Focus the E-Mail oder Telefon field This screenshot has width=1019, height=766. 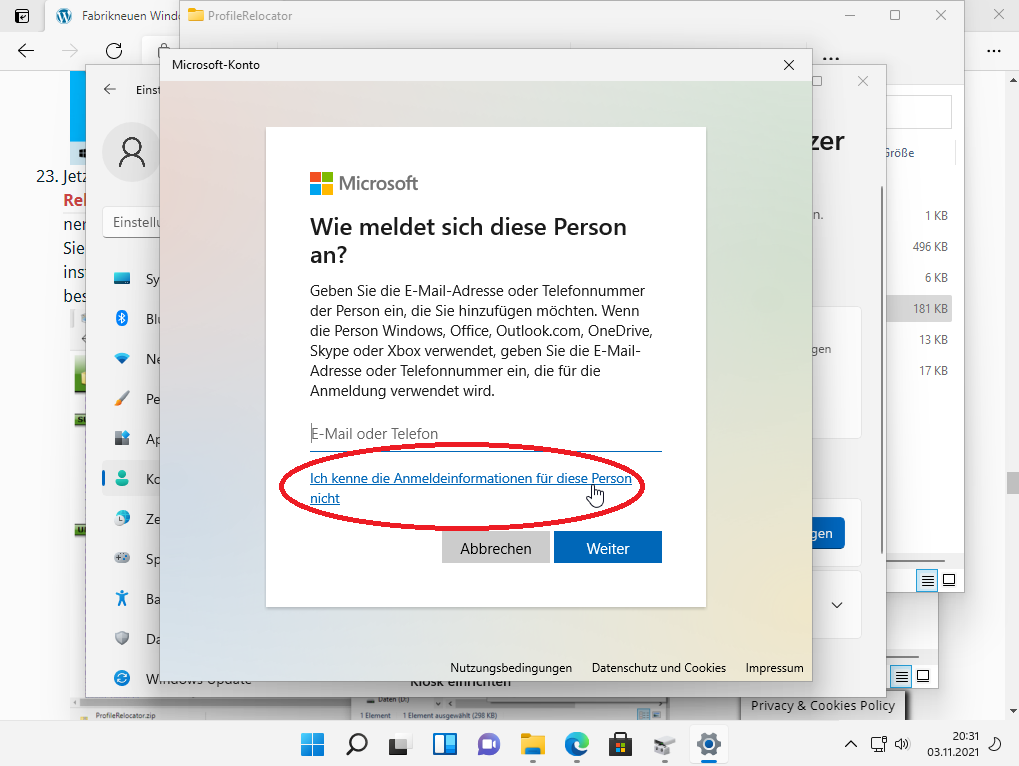point(485,433)
